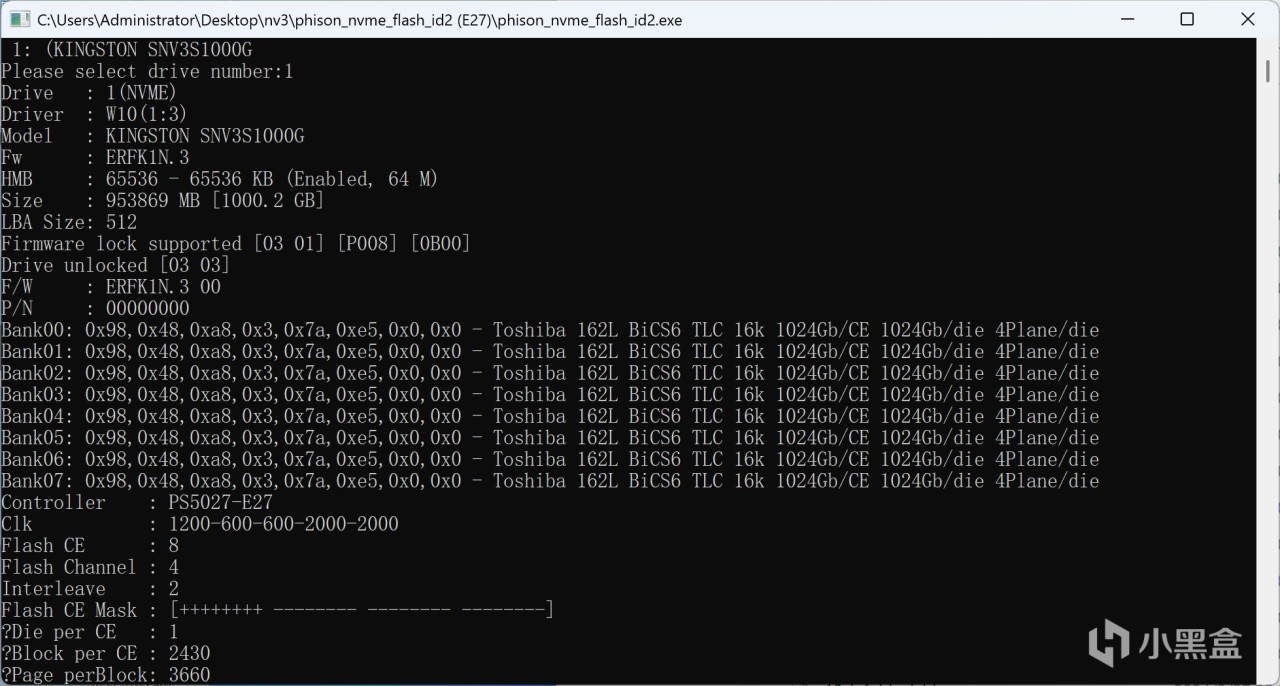Click the '?Block per CE : 2430' line
The height and width of the screenshot is (686, 1280).
coord(106,653)
